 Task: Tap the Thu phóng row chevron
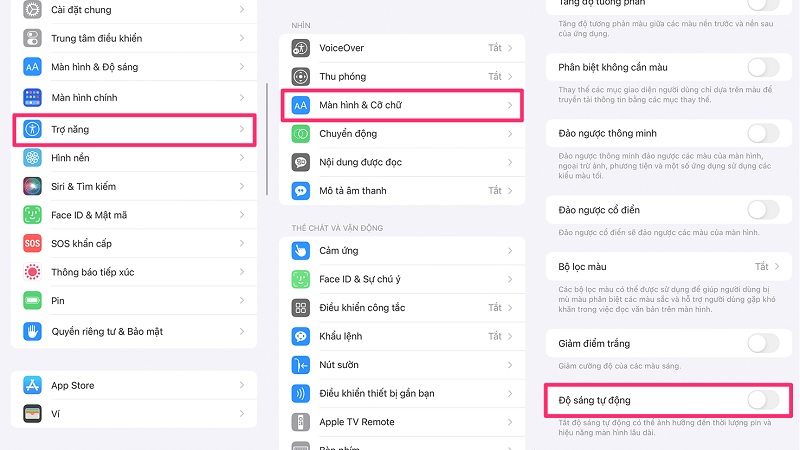click(x=510, y=77)
